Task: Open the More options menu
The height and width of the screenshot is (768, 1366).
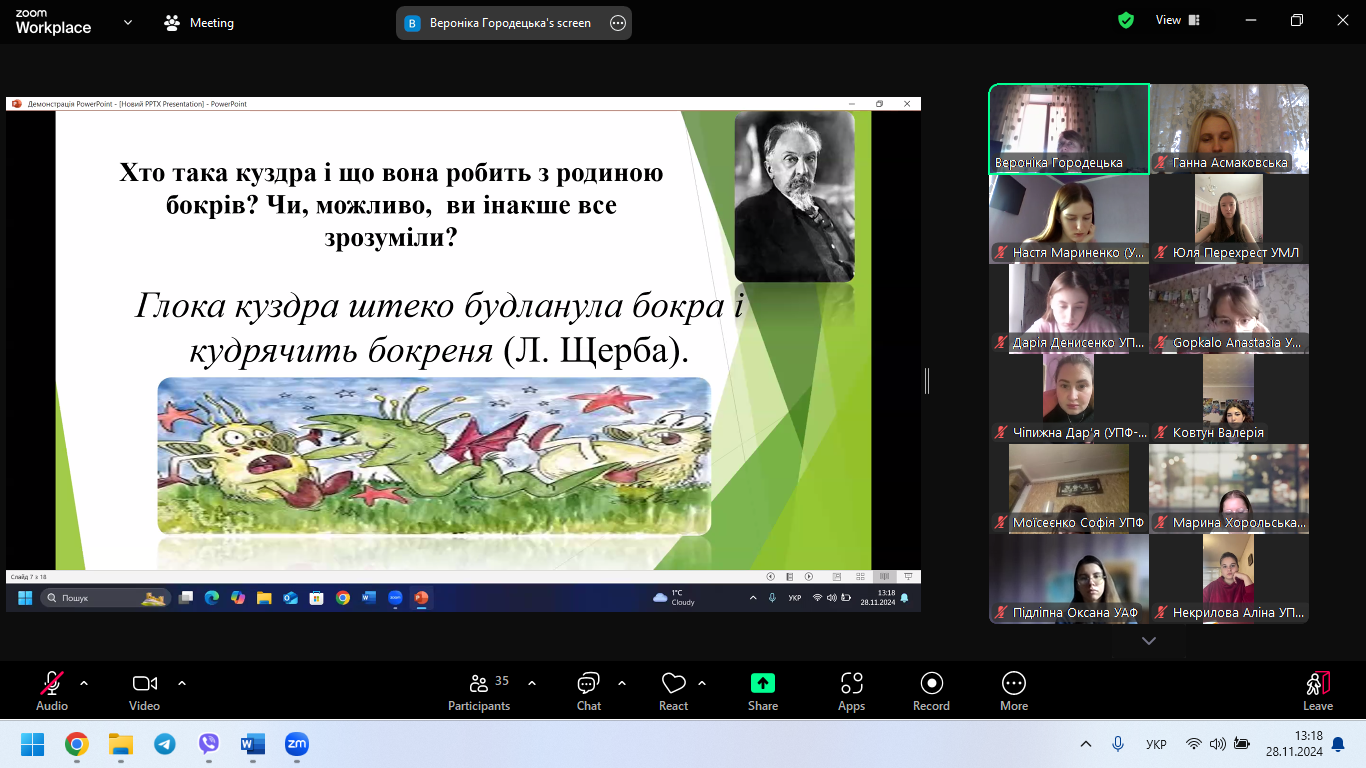Action: click(x=1014, y=692)
